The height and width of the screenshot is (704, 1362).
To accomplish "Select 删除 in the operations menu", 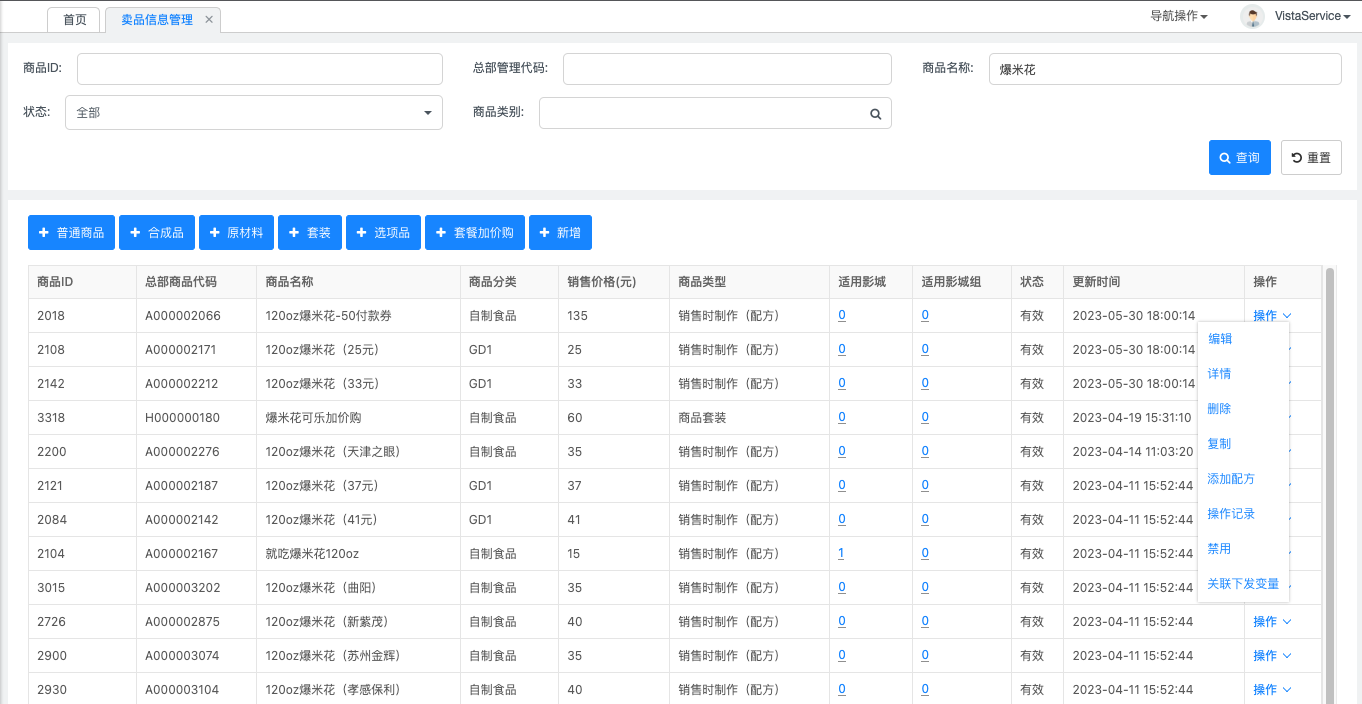I will (x=1220, y=409).
